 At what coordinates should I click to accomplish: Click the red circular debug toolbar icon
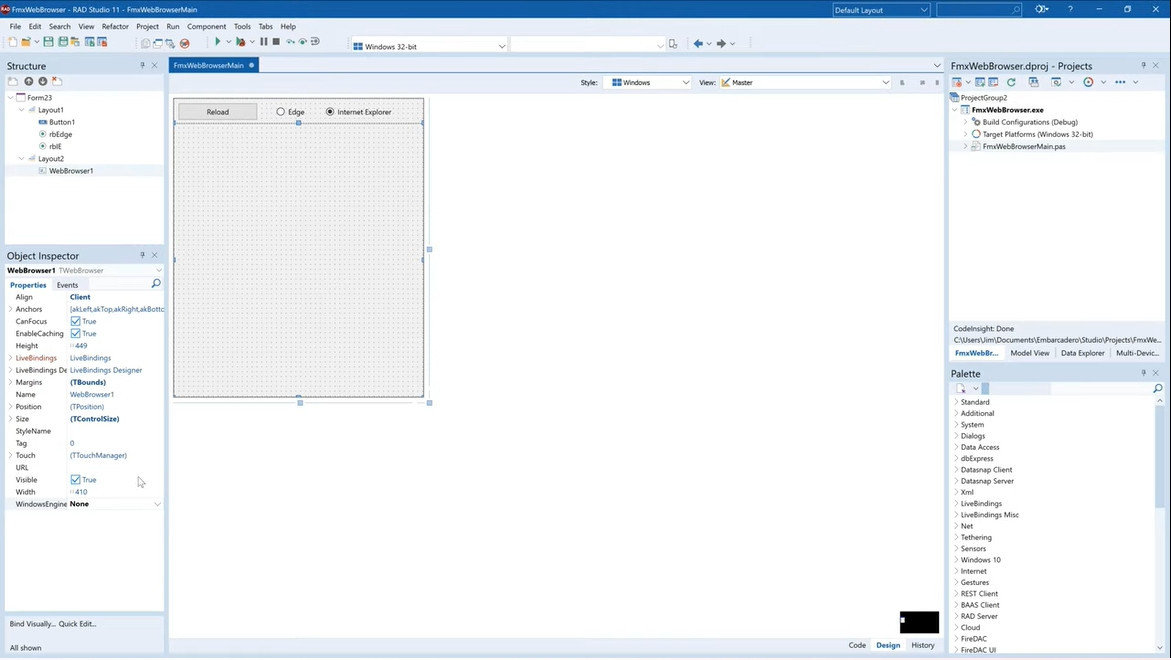184,43
